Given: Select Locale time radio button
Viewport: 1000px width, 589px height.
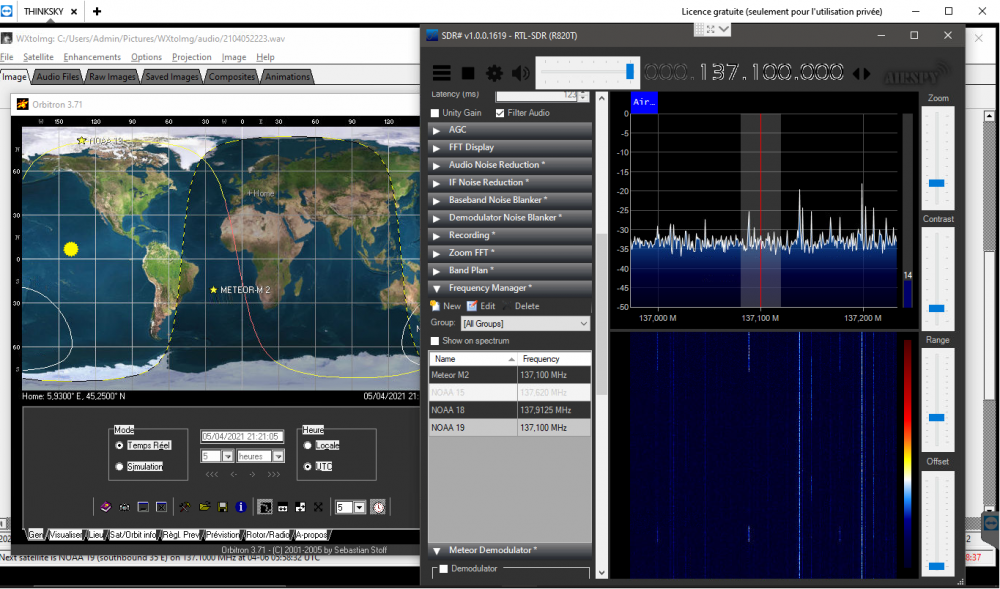Looking at the screenshot, I should 308,446.
